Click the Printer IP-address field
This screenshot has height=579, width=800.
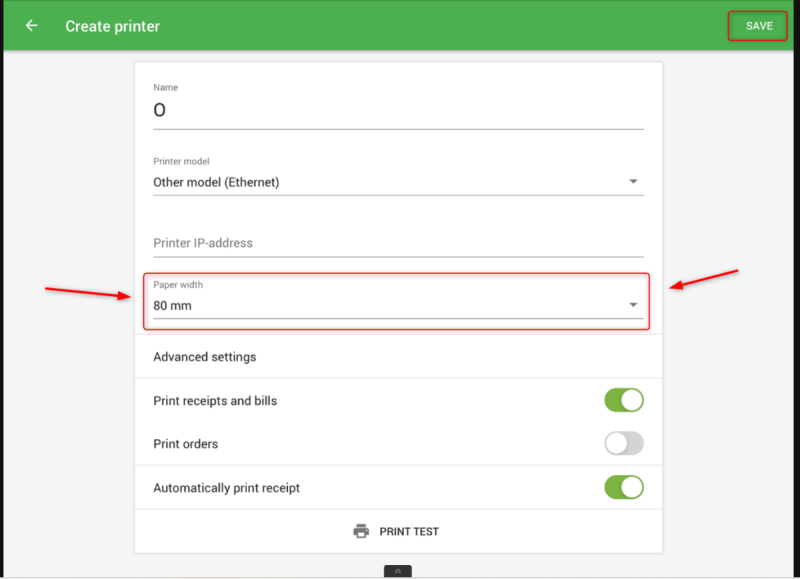[397, 243]
